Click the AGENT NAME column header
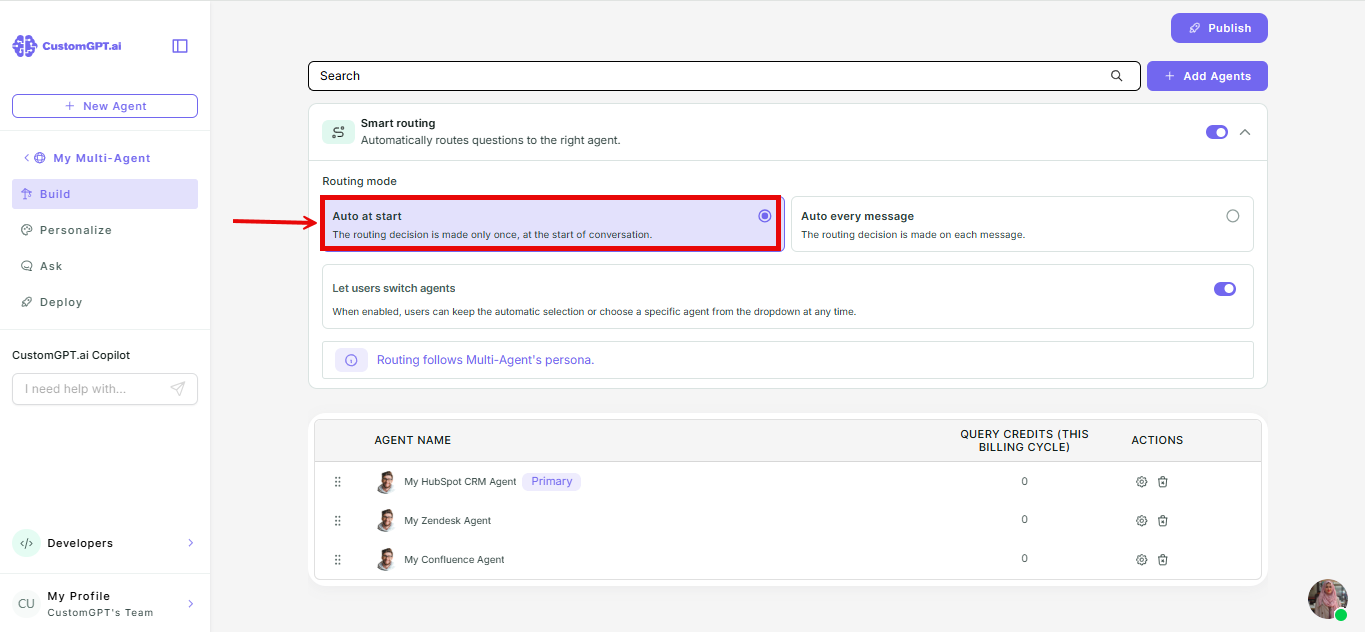1365x632 pixels. click(413, 440)
